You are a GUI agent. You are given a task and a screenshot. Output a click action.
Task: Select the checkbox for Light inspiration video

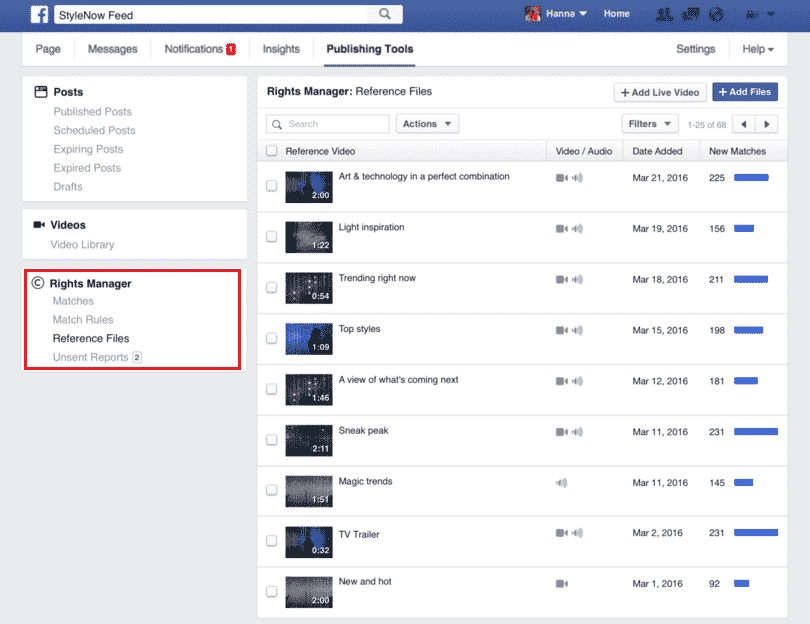point(271,237)
